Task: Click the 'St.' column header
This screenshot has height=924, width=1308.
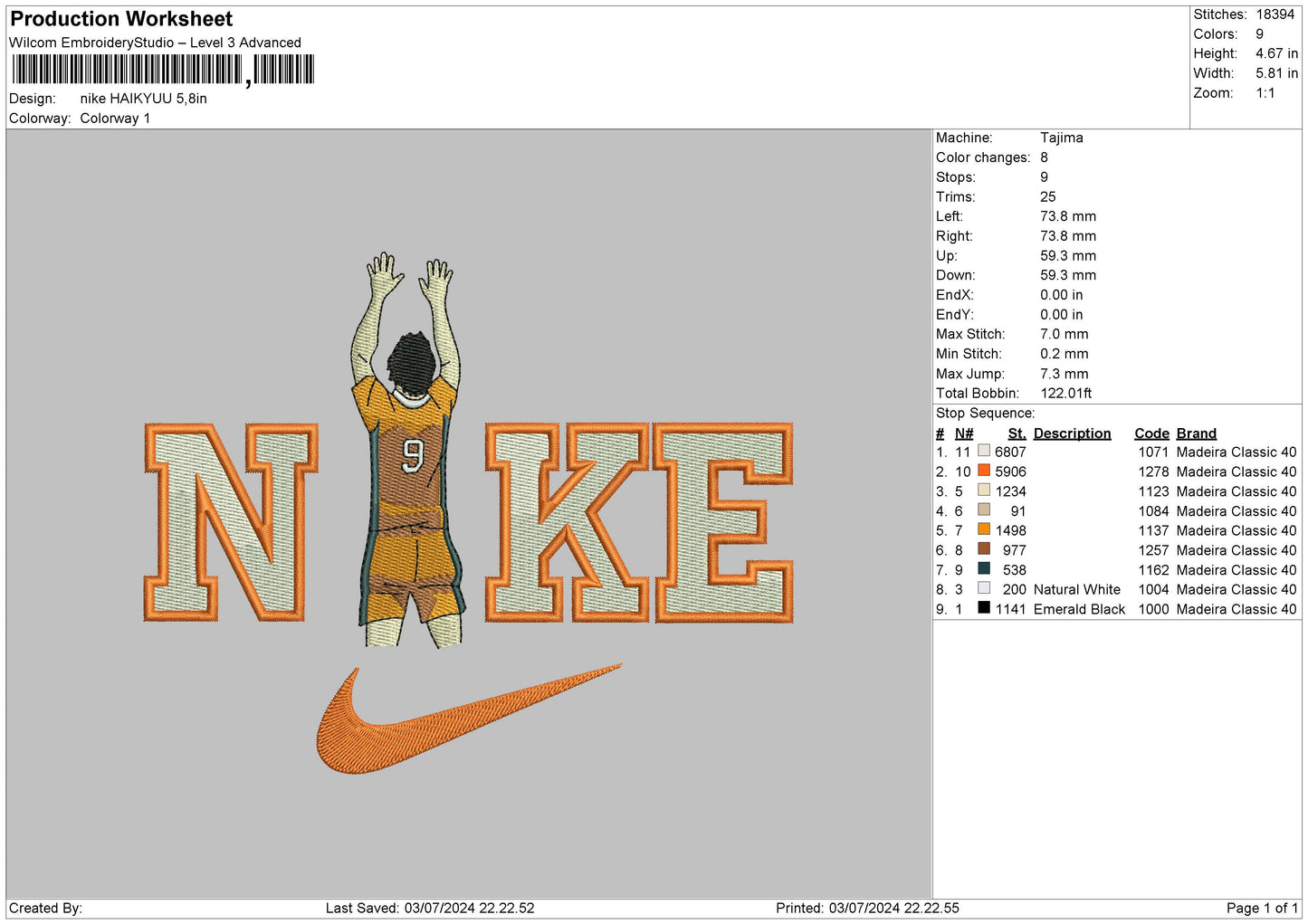Action: tap(1017, 433)
